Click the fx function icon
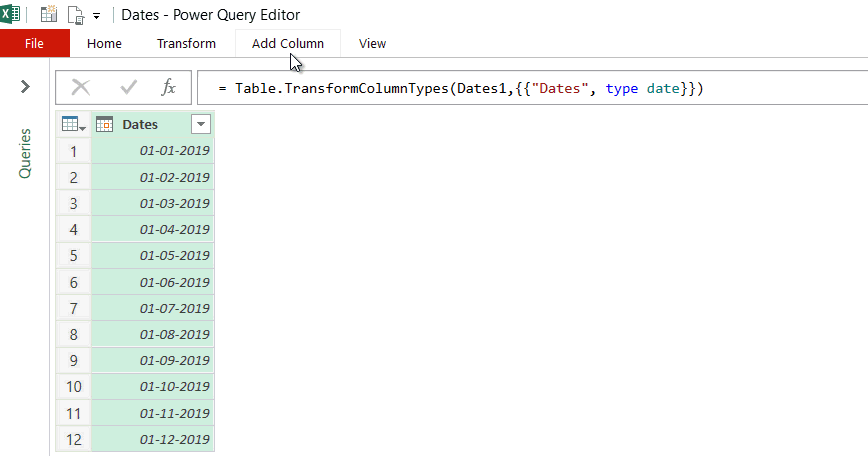 (x=169, y=88)
